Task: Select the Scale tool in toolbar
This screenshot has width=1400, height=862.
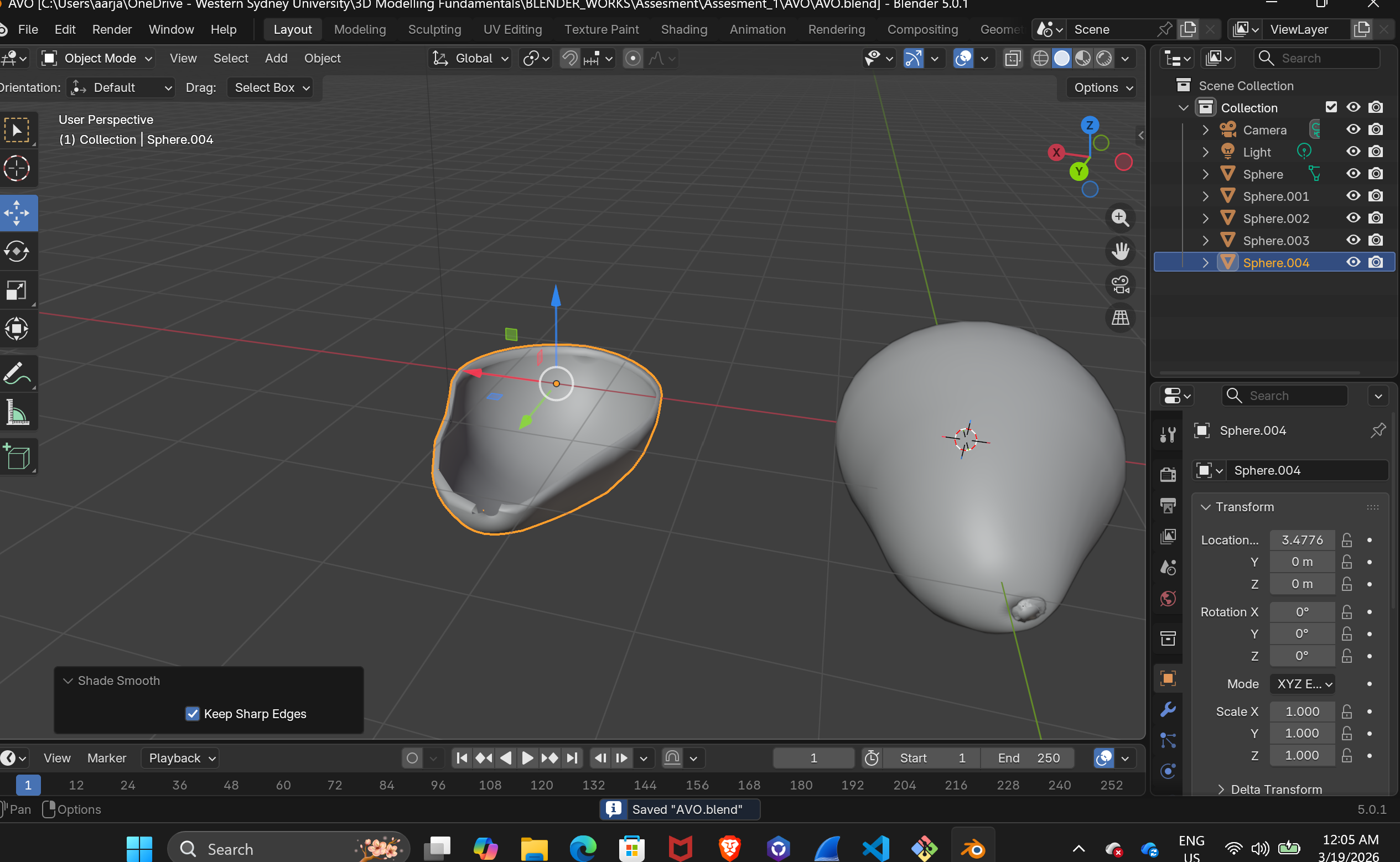Action: click(x=17, y=290)
